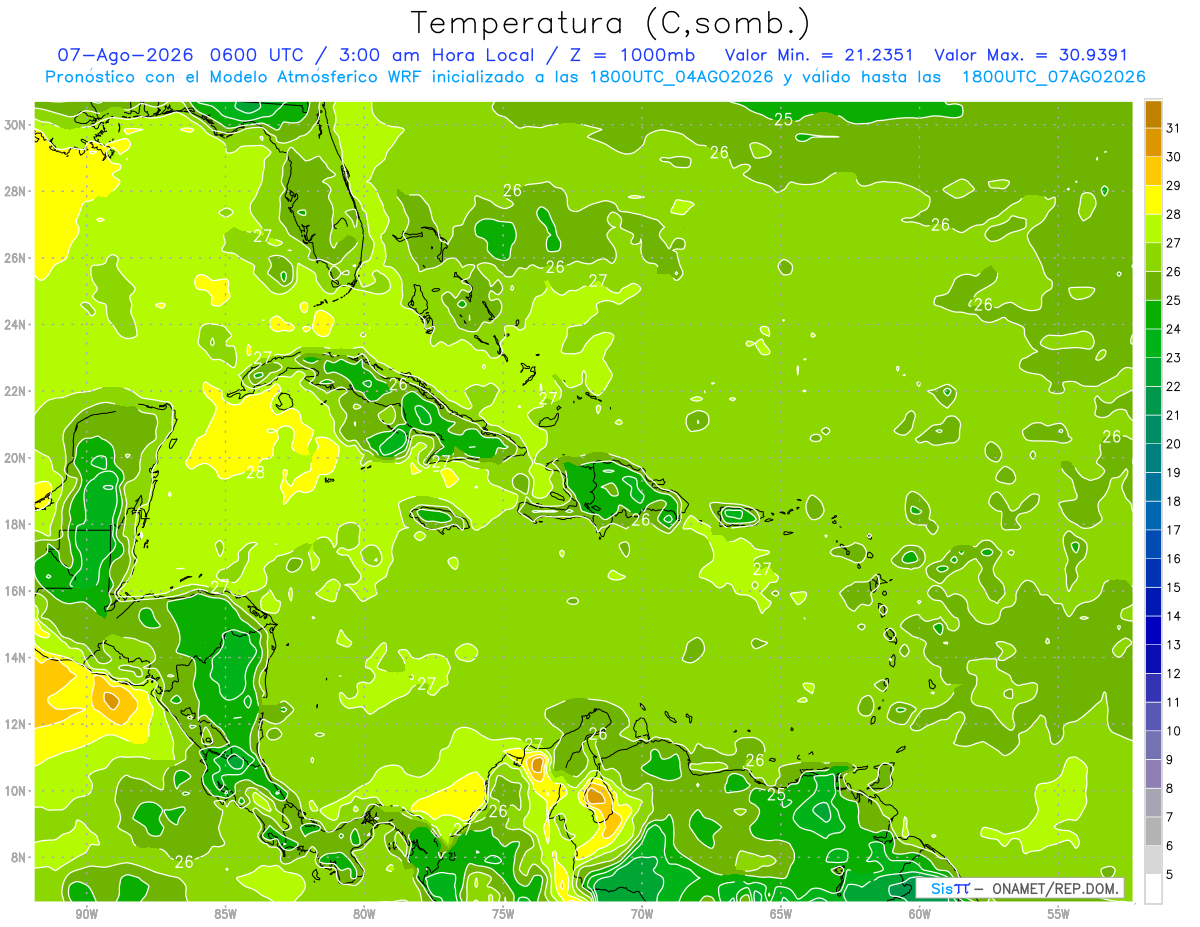1200x927 pixels.
Task: Click the 12N latitude axis label
Action: tap(16, 724)
